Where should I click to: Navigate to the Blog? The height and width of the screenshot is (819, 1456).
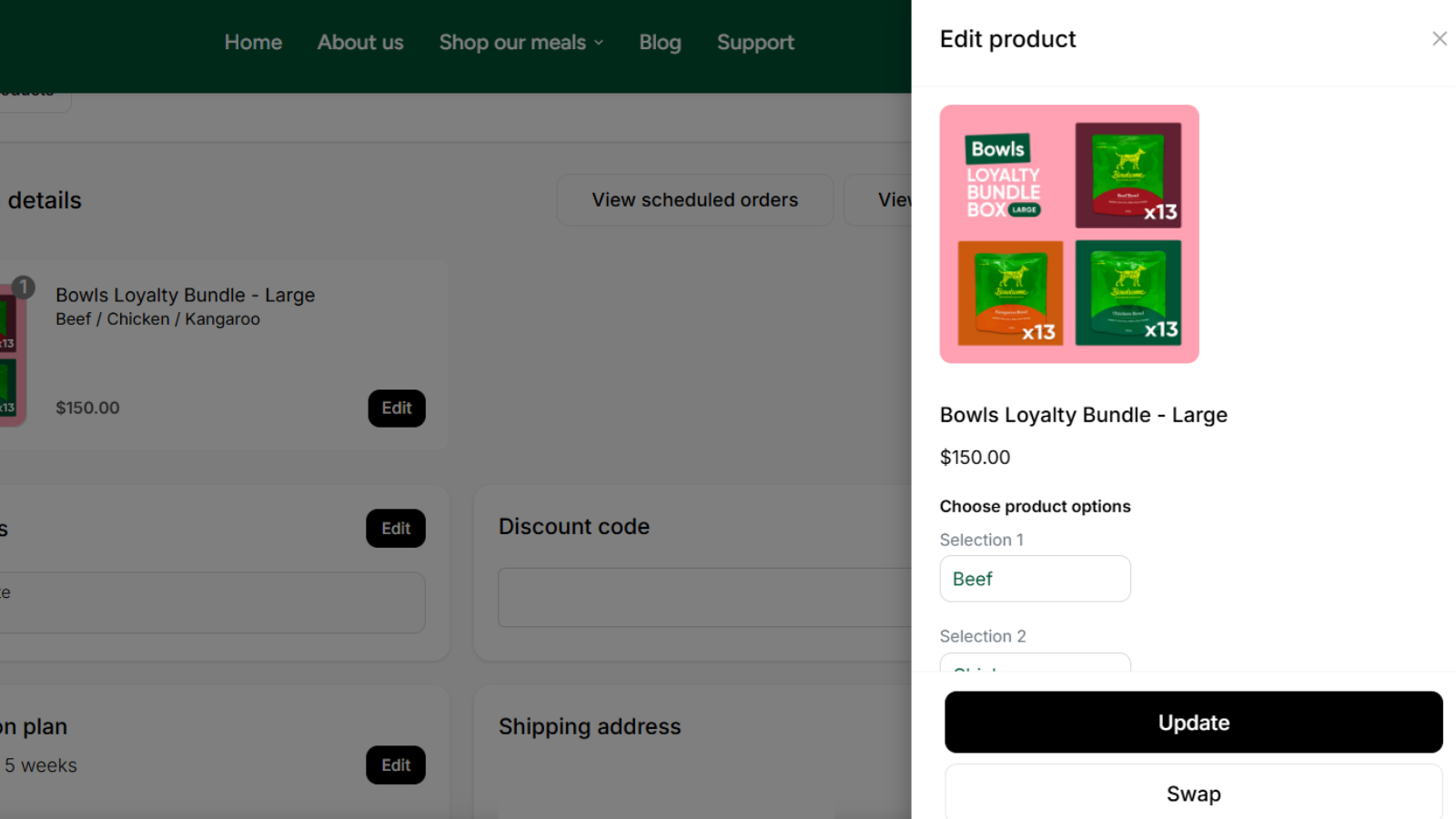660,43
